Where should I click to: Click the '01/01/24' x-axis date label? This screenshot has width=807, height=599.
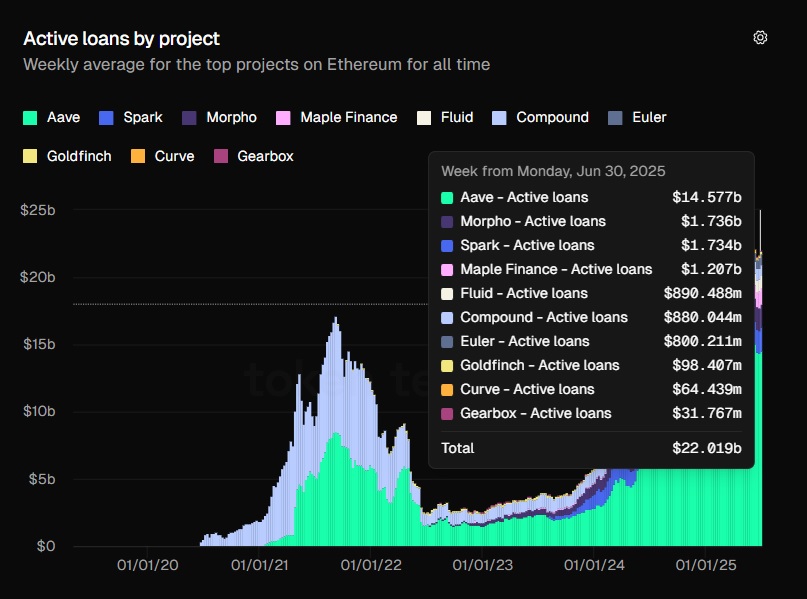pyautogui.click(x=594, y=565)
